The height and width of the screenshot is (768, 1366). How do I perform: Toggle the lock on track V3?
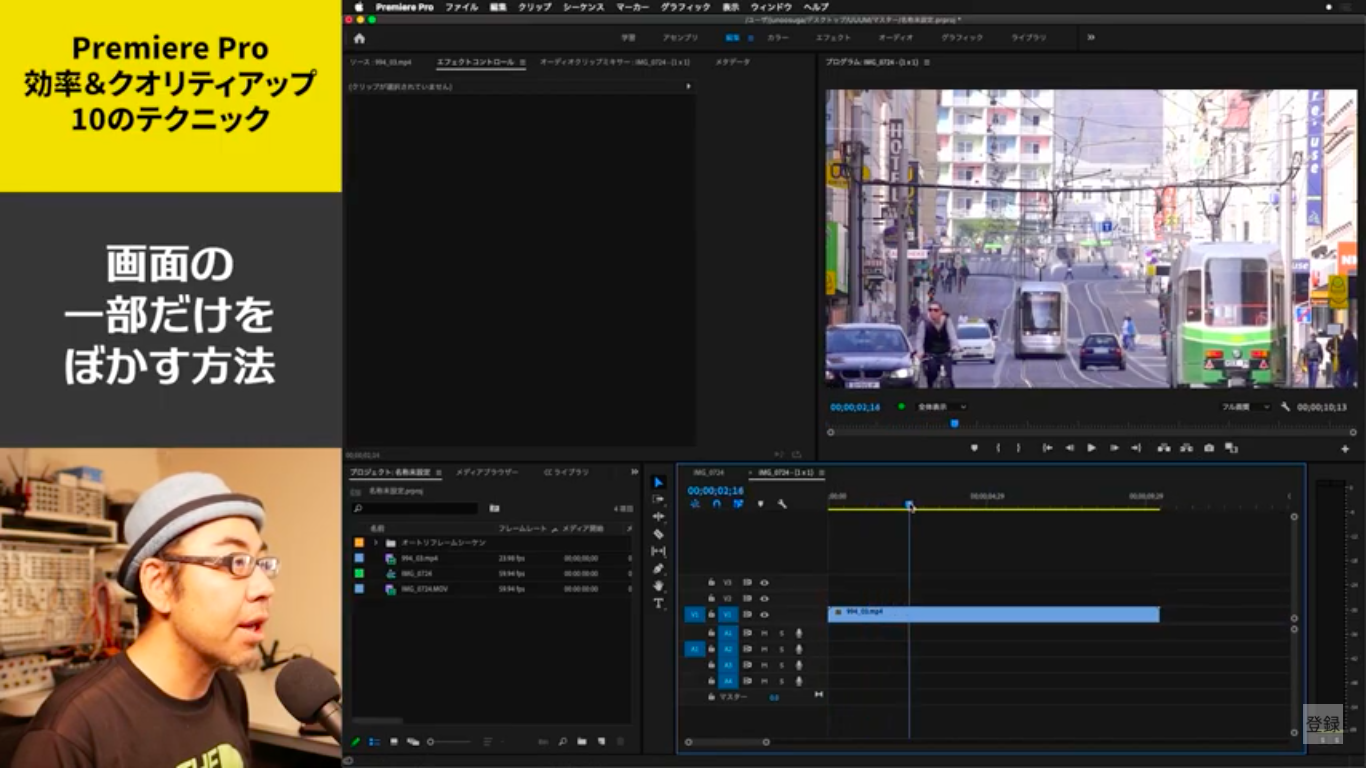click(711, 582)
